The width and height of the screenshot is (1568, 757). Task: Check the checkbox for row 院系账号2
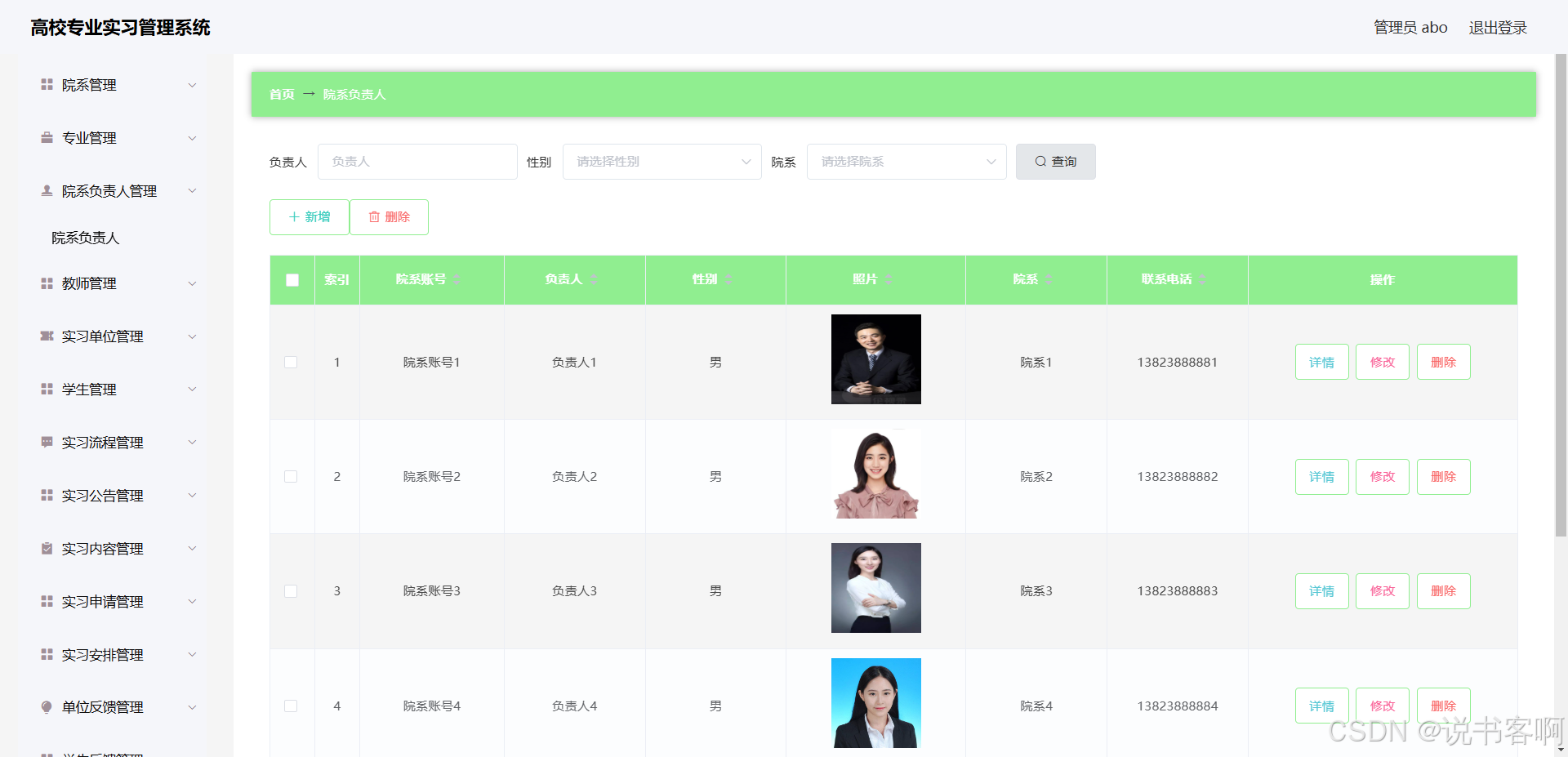[291, 476]
